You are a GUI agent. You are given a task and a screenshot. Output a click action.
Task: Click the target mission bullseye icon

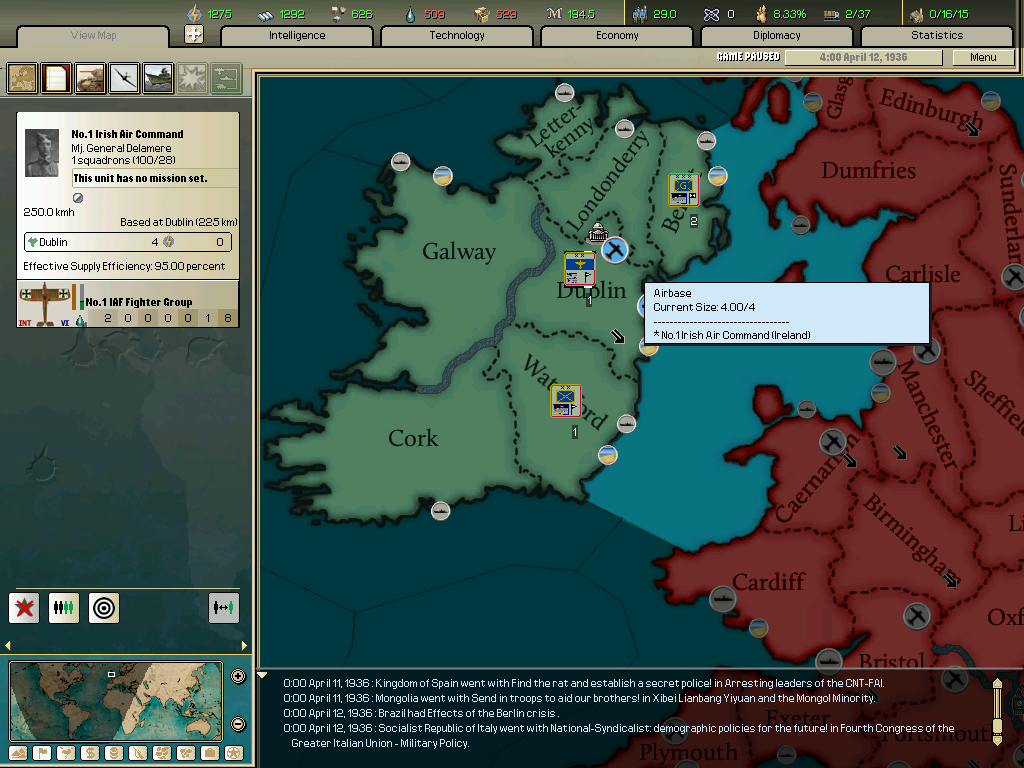pyautogui.click(x=103, y=607)
